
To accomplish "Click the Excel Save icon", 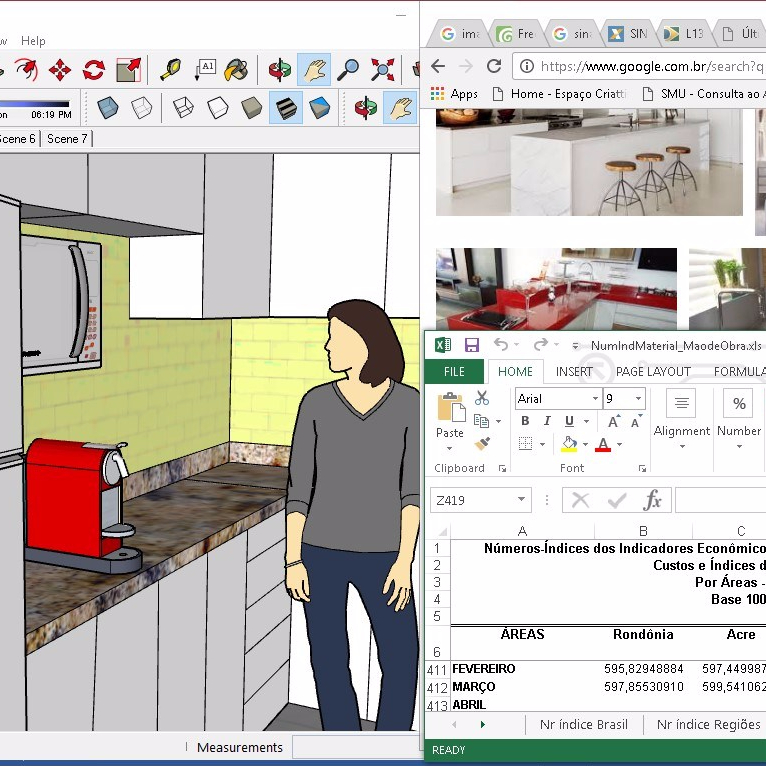I will [x=471, y=345].
